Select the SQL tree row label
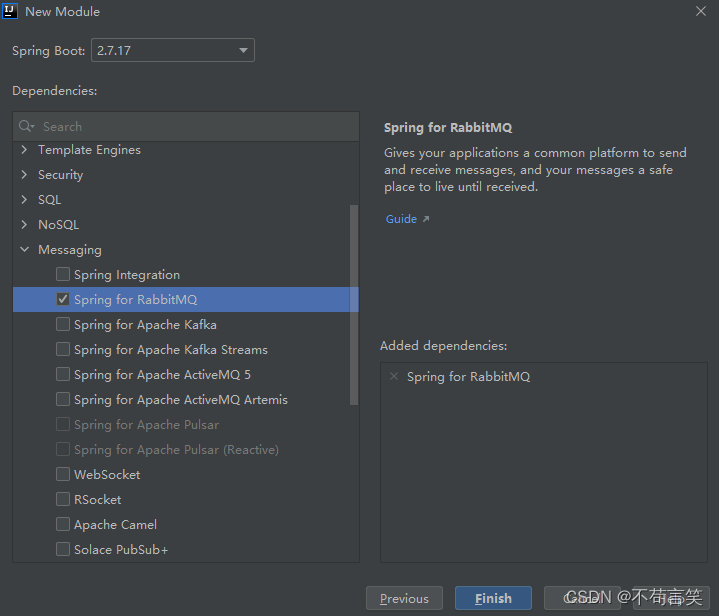 pyautogui.click(x=50, y=200)
